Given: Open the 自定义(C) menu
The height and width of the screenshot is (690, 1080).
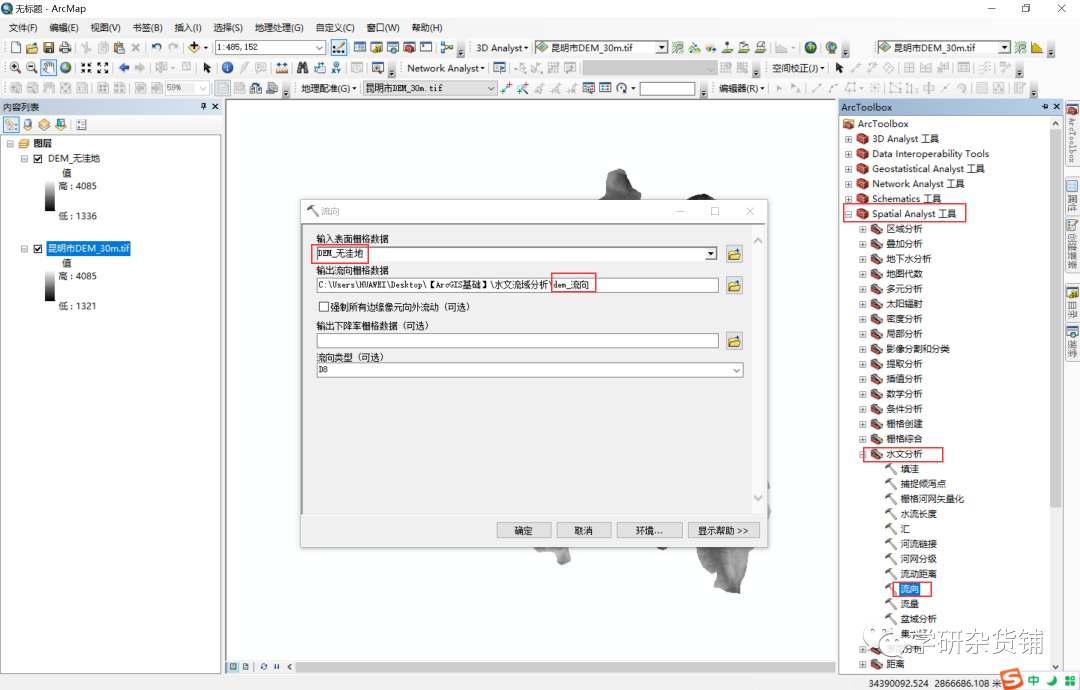Looking at the screenshot, I should pos(335,28).
